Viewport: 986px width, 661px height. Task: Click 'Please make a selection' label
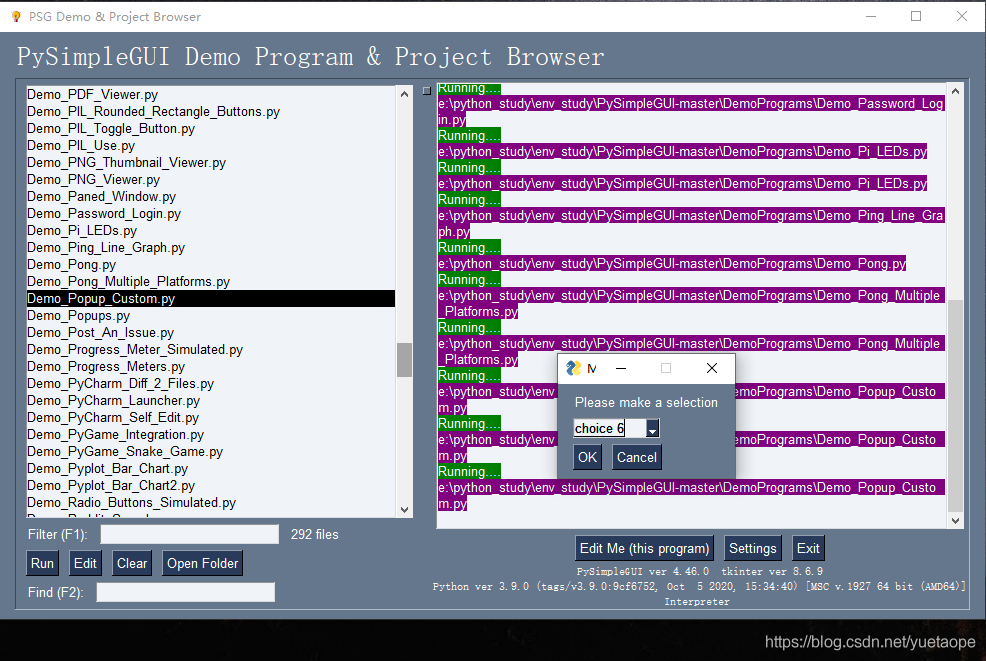click(x=646, y=403)
